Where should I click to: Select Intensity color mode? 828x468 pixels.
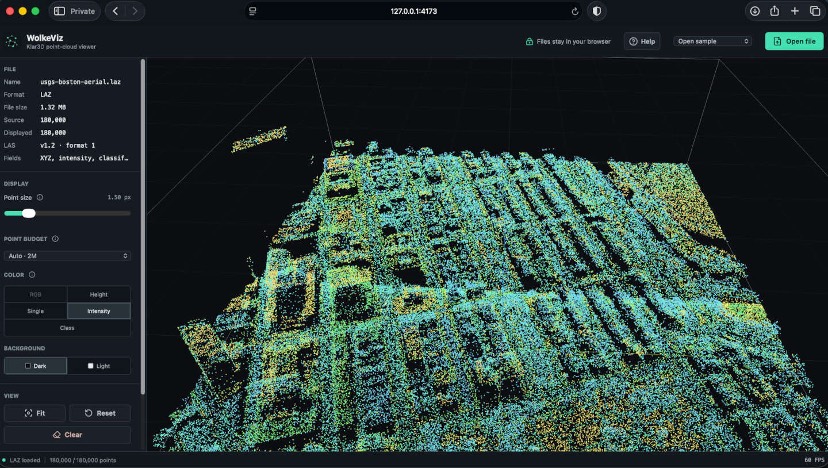(99, 311)
